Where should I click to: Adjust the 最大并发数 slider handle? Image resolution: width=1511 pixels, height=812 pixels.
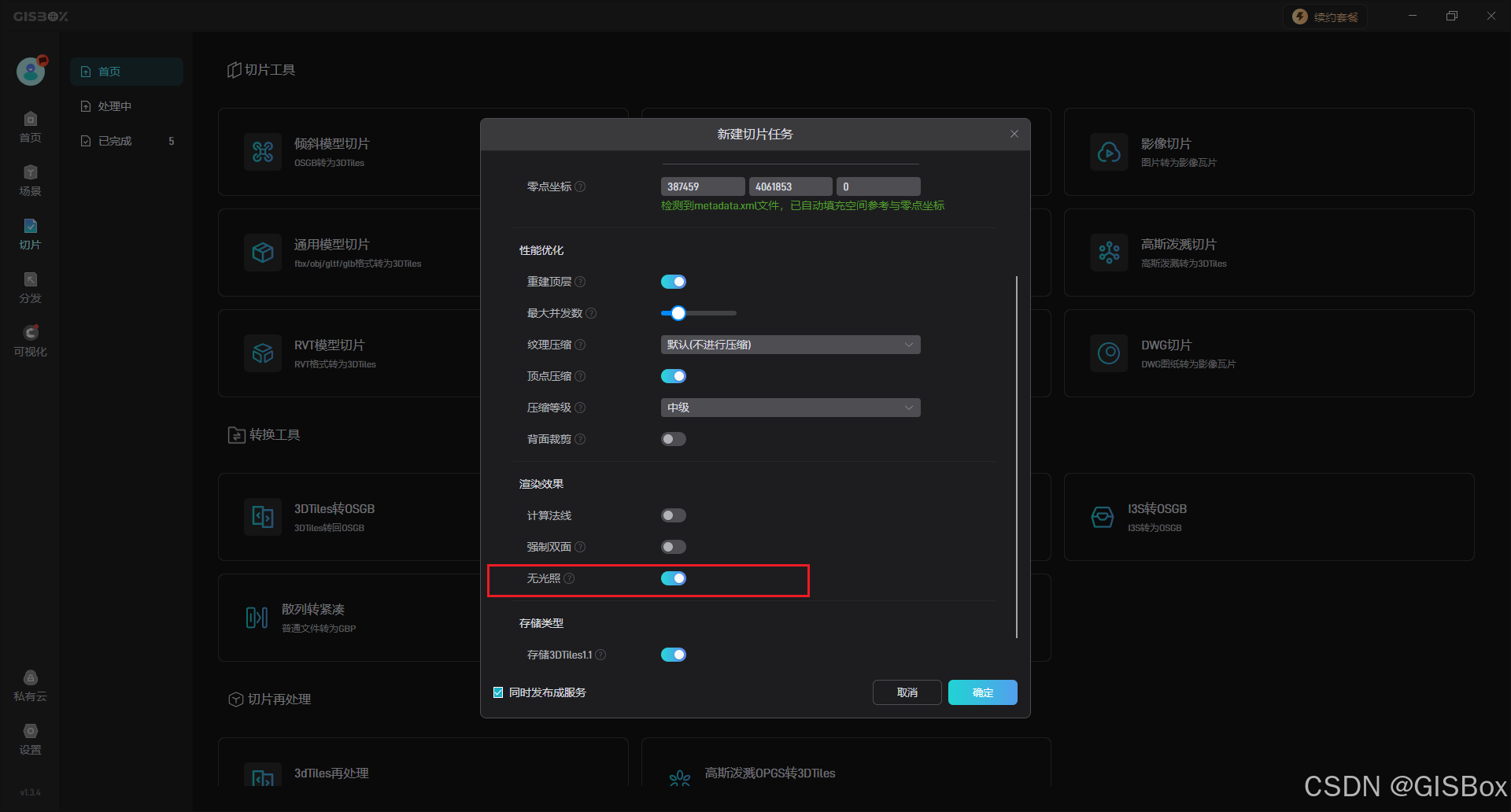click(x=678, y=313)
